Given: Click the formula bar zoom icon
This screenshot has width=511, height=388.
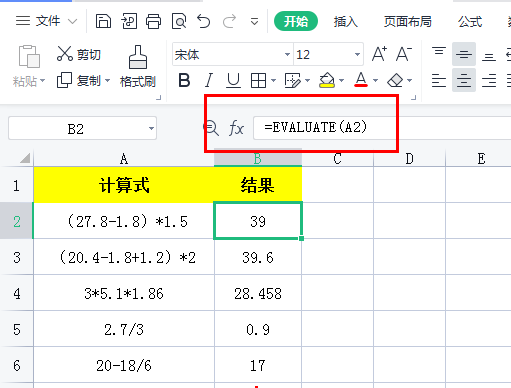Looking at the screenshot, I should (x=211, y=128).
